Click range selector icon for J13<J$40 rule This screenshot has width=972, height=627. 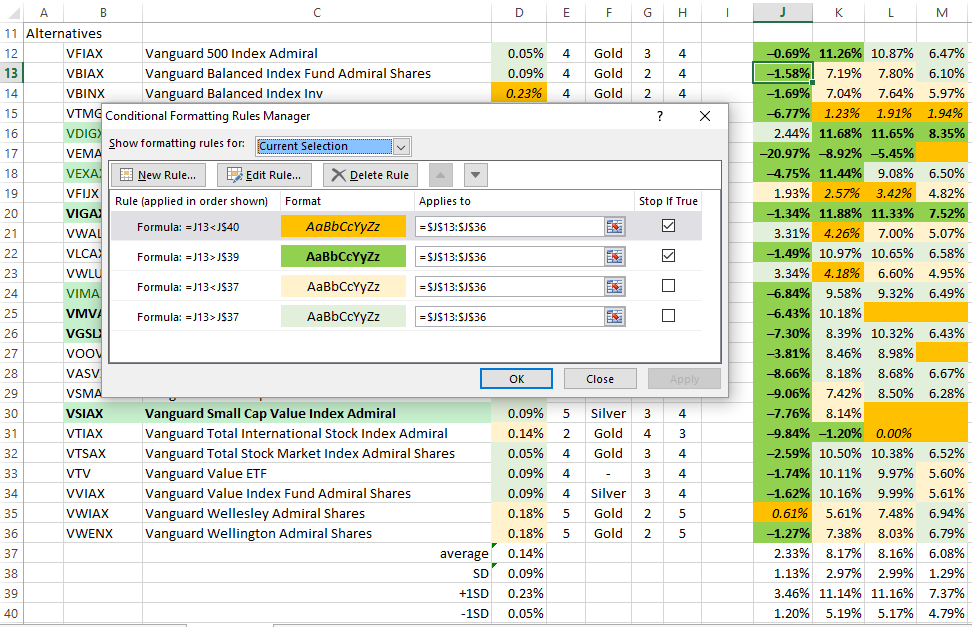[x=614, y=227]
